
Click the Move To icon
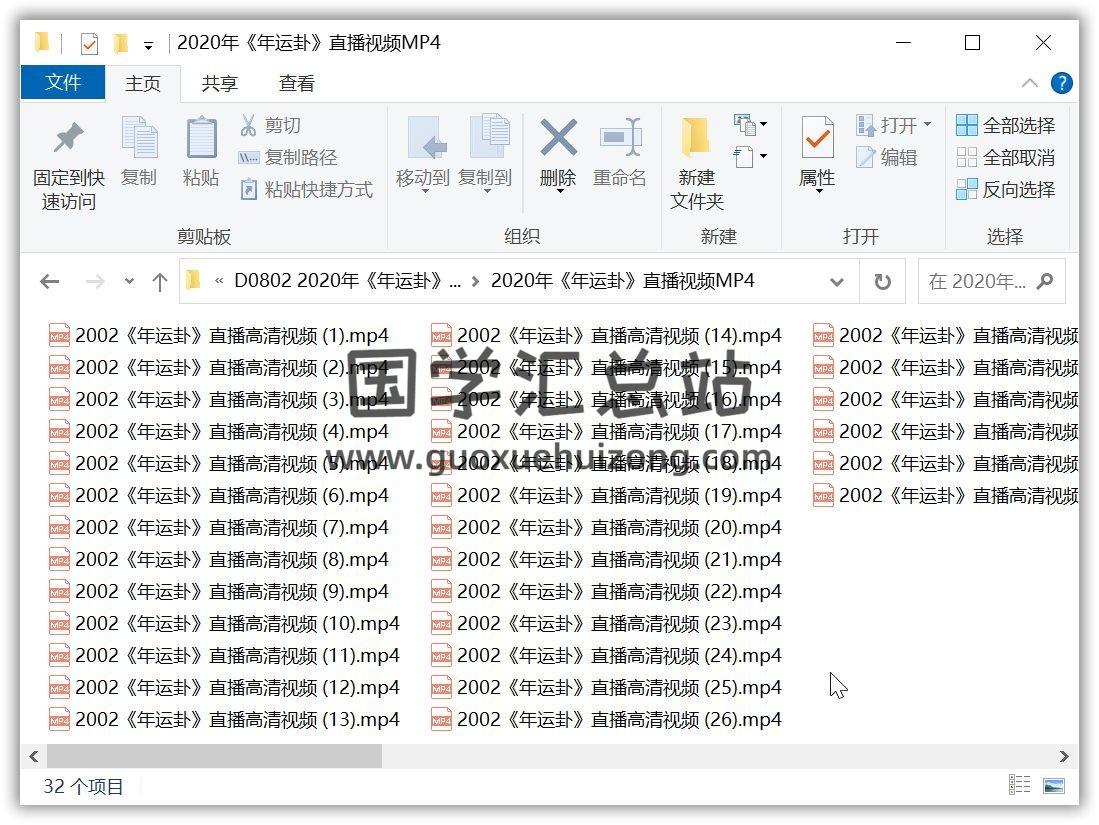423,140
